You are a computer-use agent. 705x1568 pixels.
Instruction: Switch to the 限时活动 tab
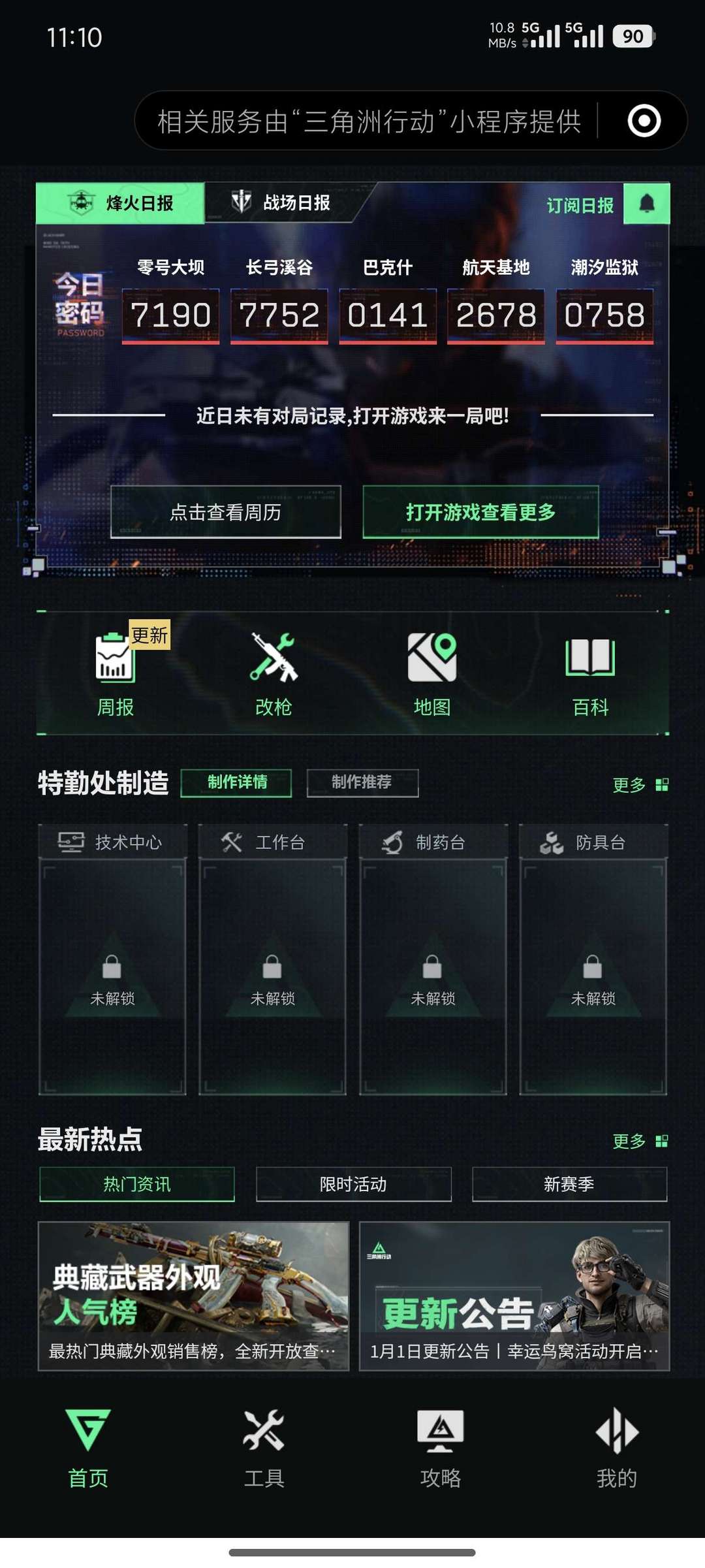[353, 1184]
